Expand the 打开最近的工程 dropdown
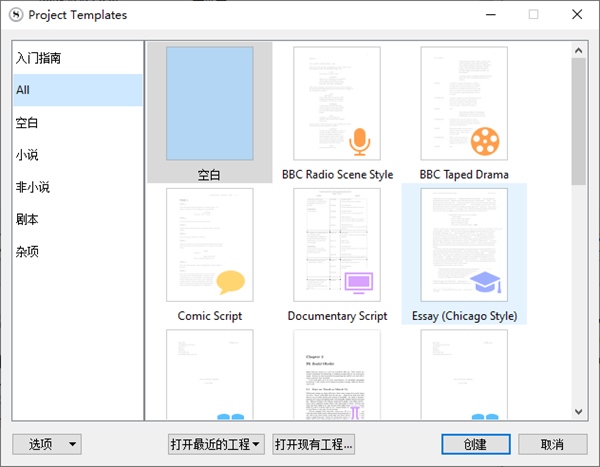Viewport: 600px width, 467px height. (216, 444)
